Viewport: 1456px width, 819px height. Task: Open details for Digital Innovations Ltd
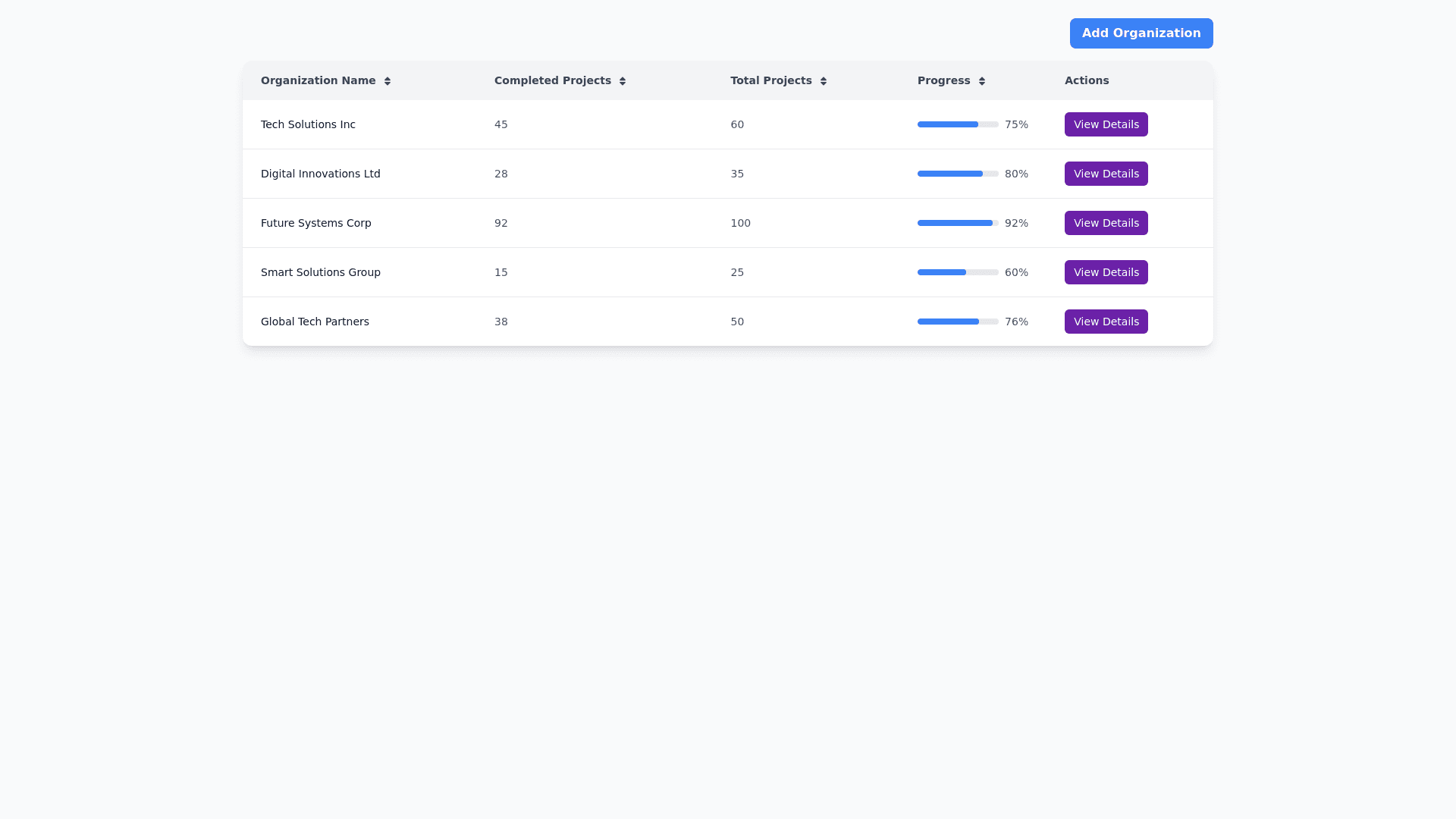pyautogui.click(x=1106, y=174)
